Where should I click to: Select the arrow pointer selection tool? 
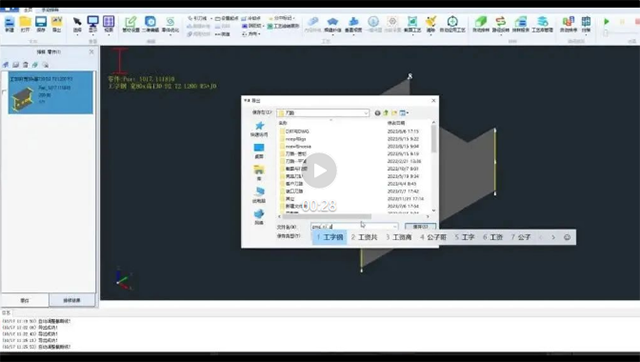click(77, 24)
